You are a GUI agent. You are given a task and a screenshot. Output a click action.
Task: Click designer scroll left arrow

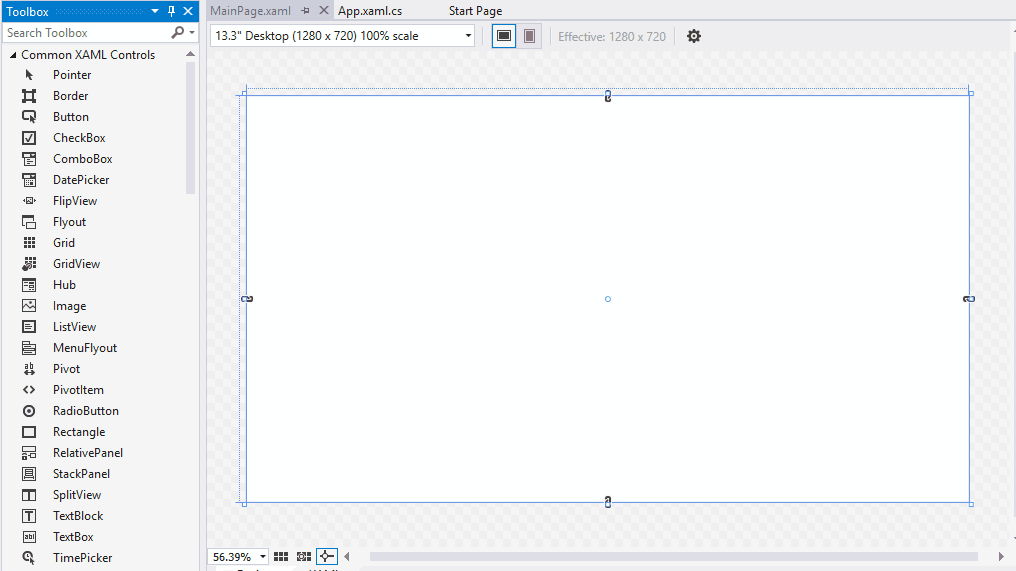[347, 557]
